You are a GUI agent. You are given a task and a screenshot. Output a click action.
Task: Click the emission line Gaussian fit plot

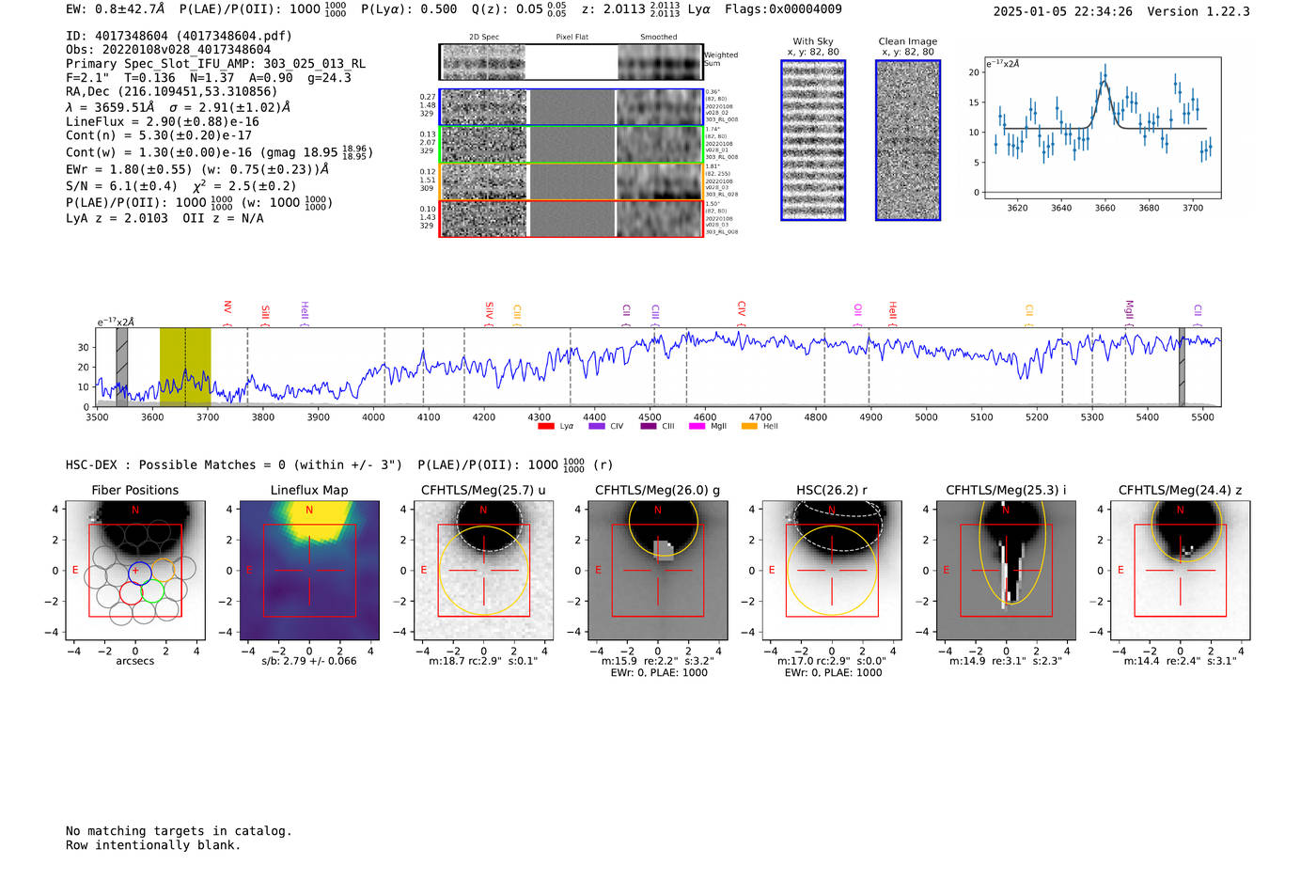[x=1102, y=128]
